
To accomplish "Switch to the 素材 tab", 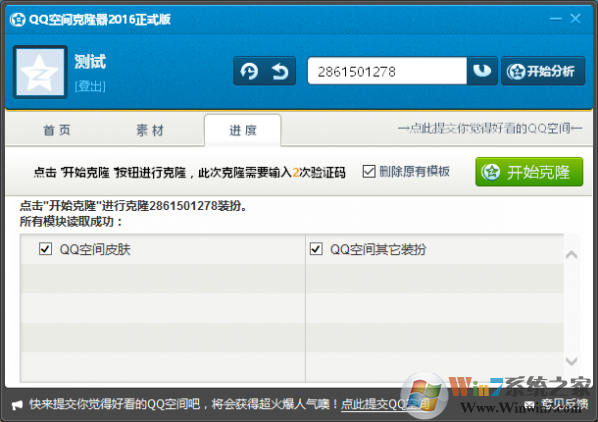I will click(x=150, y=130).
